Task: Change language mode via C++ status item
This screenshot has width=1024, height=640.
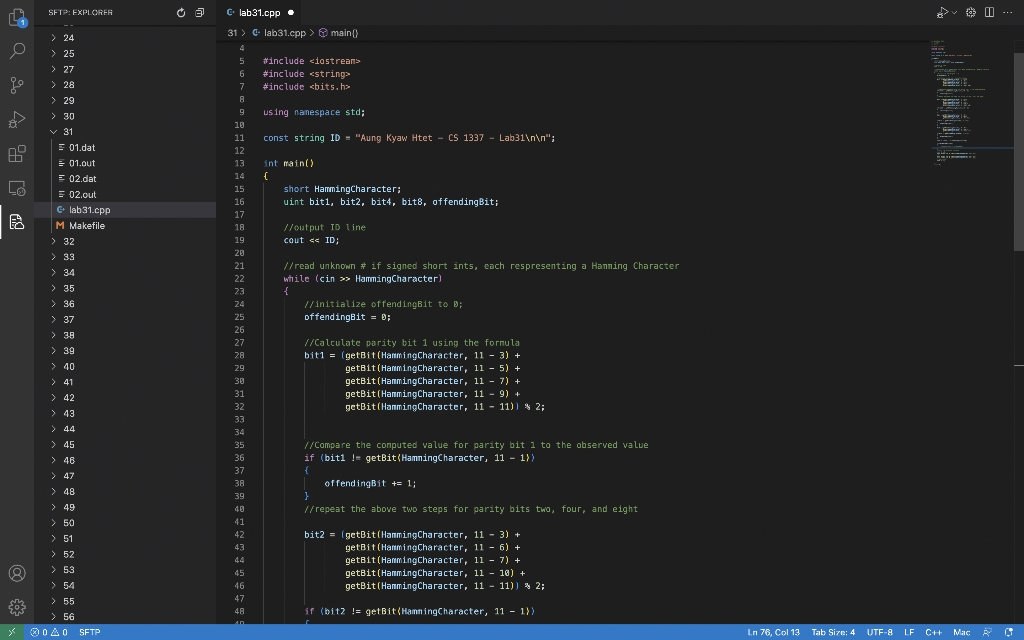Action: [933, 632]
